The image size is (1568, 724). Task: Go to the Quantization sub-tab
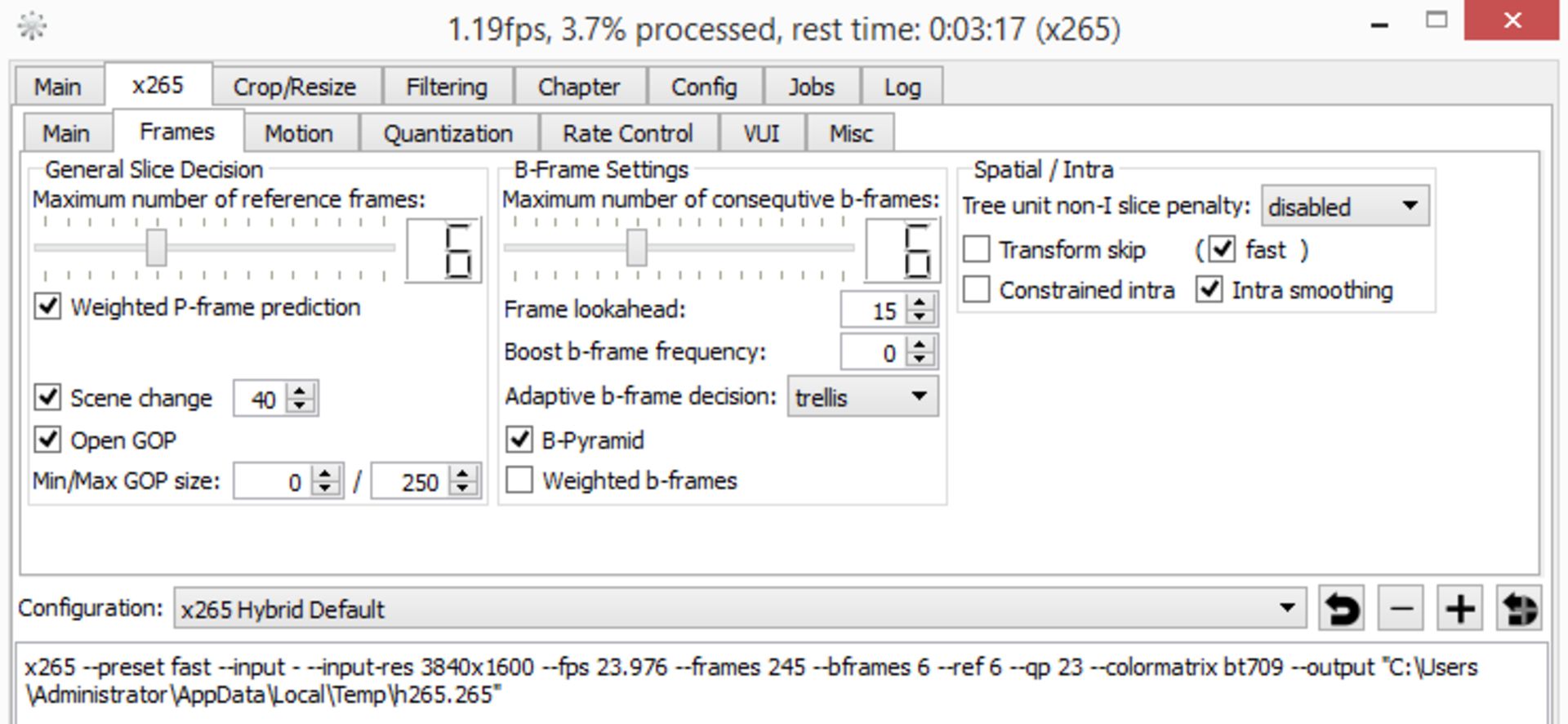448,133
